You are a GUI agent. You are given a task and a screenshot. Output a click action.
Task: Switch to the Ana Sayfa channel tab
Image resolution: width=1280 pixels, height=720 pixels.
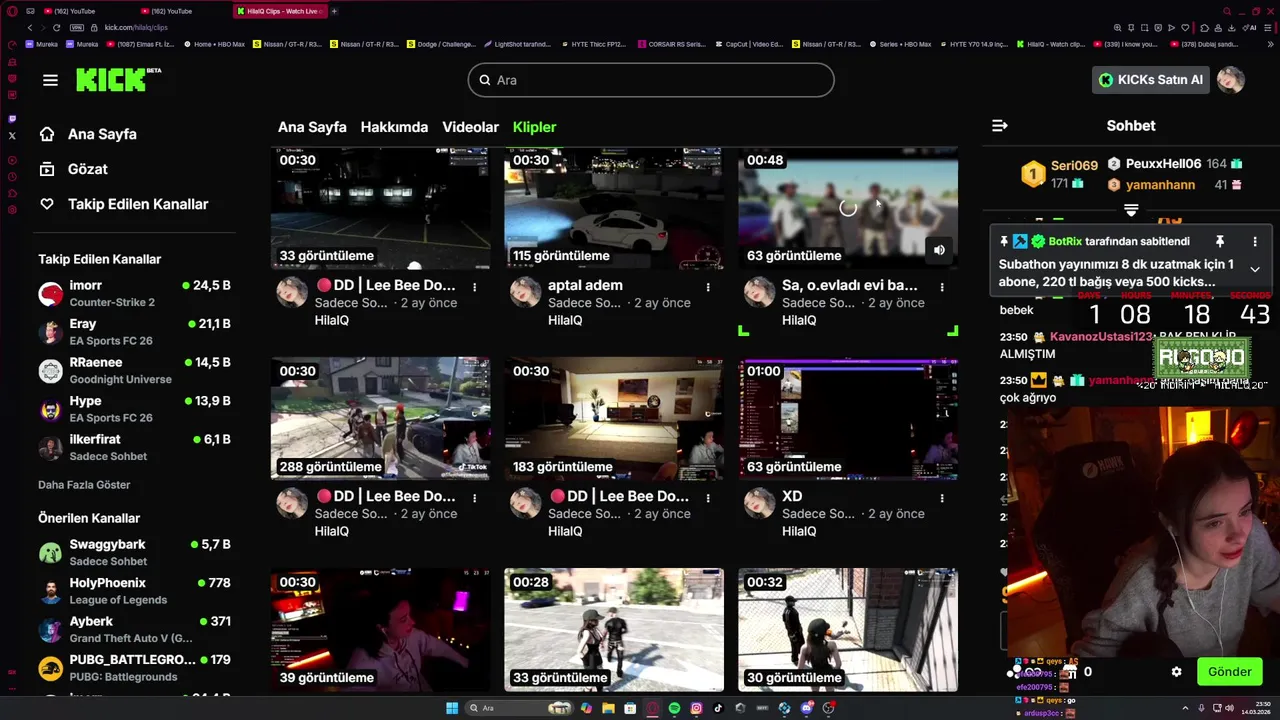[x=312, y=127]
